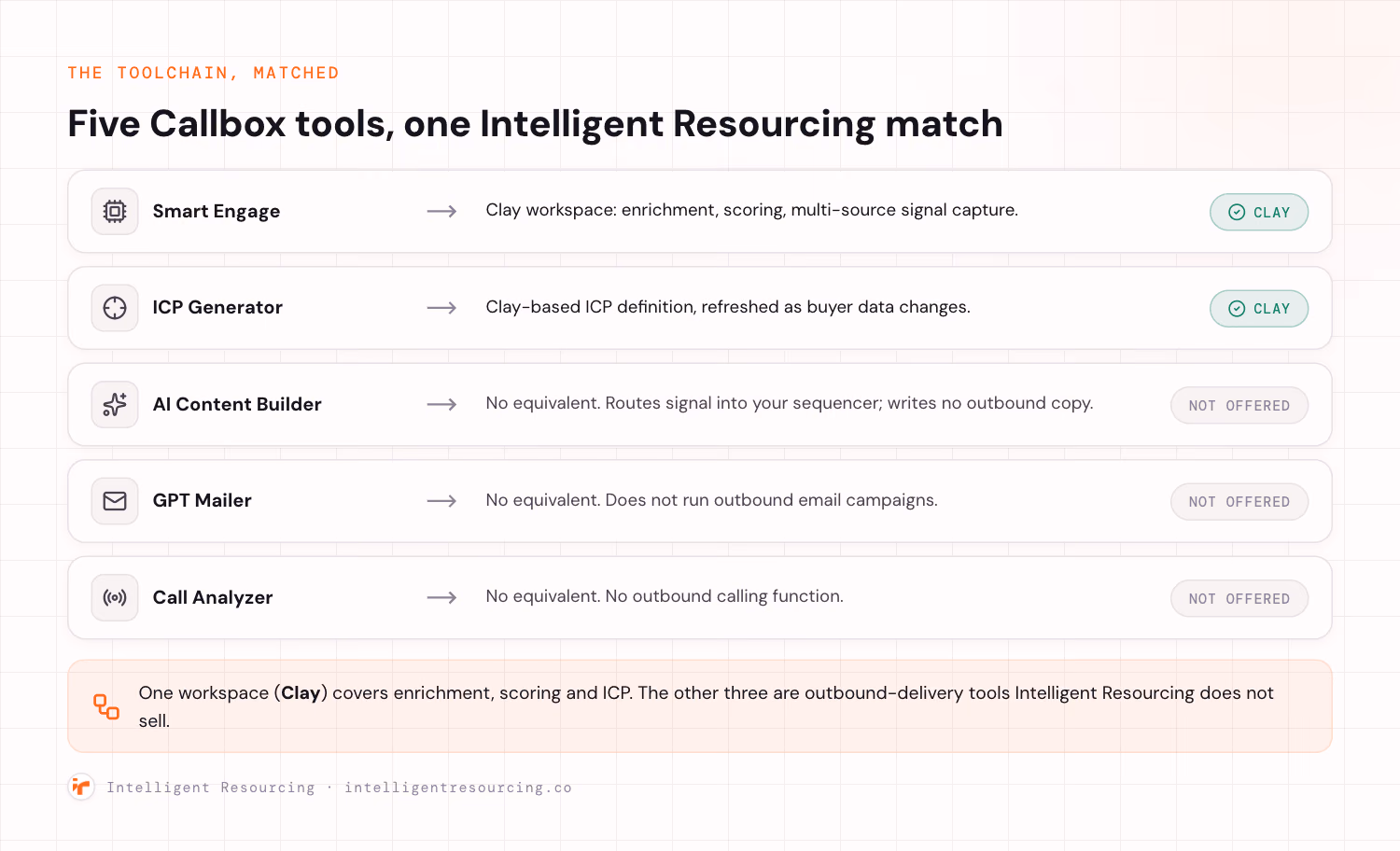Click the arrow next to AI Content Builder
Viewport: 1400px width, 851px height.
pyautogui.click(x=441, y=404)
